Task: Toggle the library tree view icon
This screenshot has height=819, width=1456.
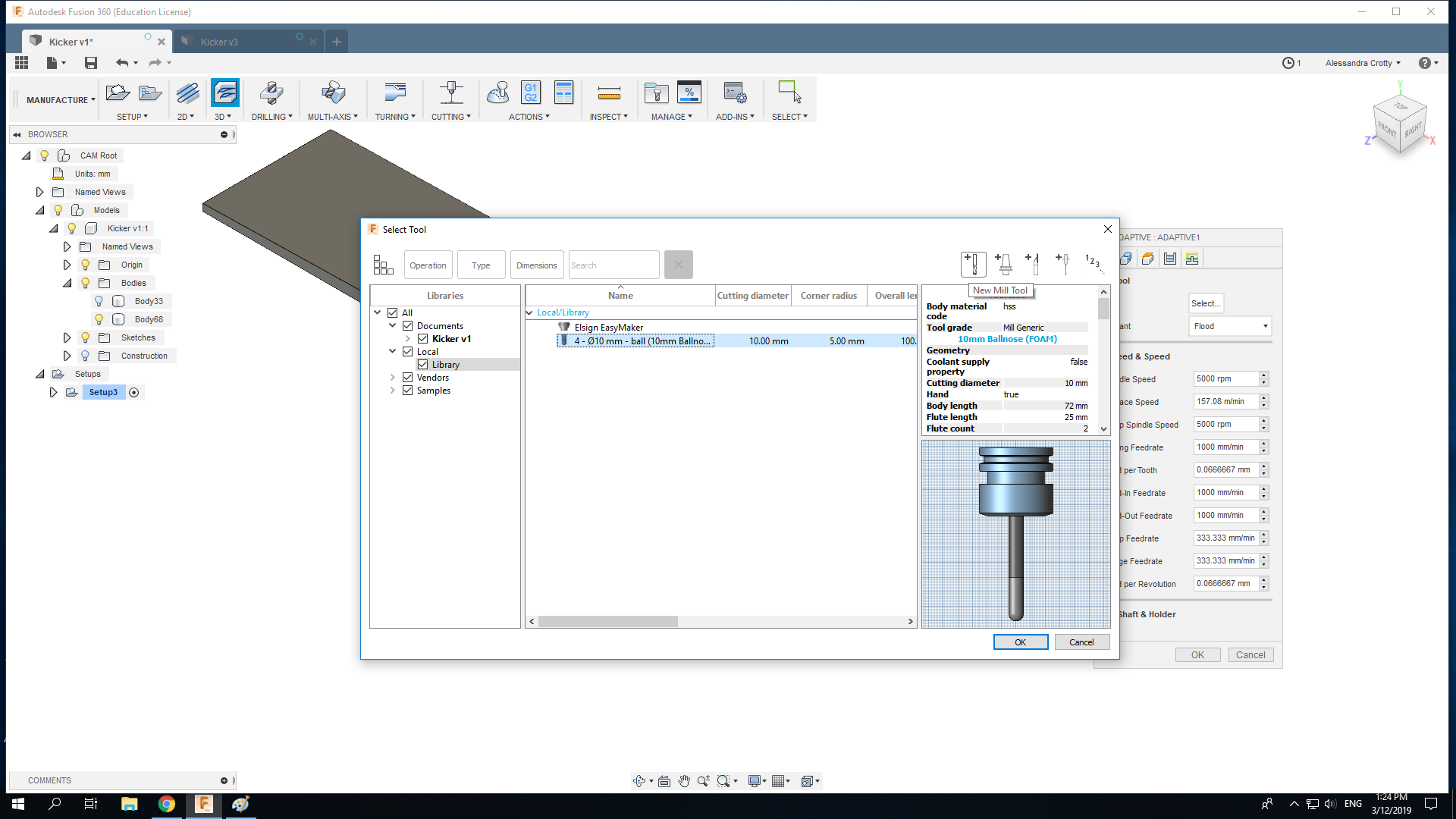Action: [x=383, y=265]
